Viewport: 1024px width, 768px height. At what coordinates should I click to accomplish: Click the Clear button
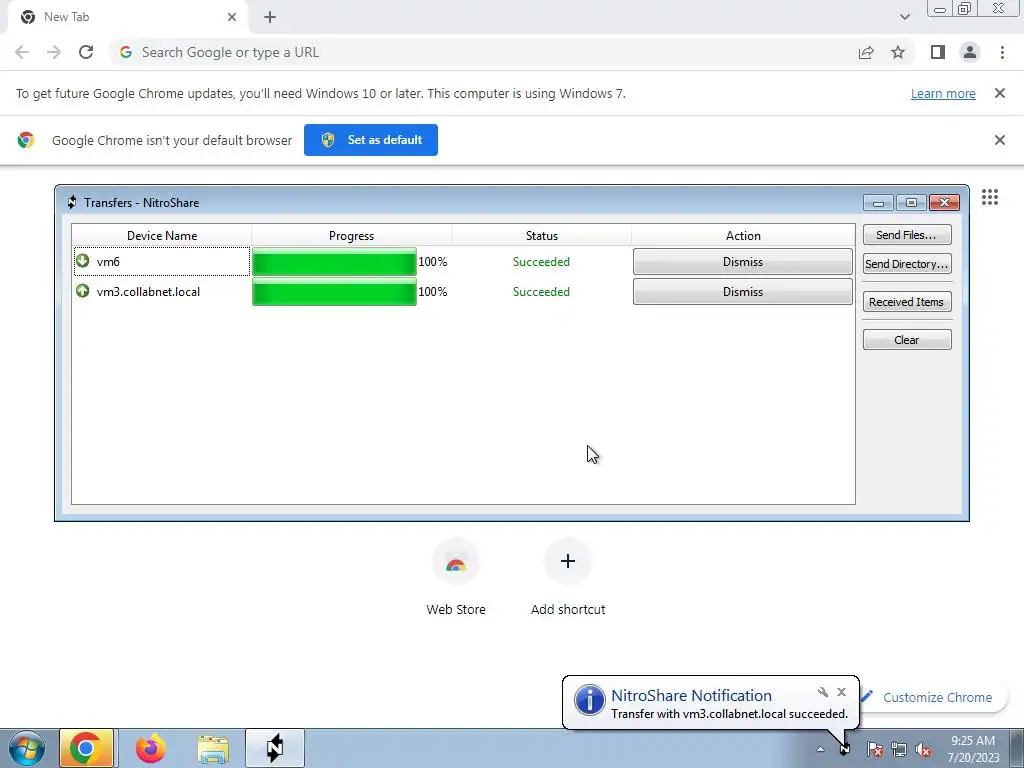(906, 340)
